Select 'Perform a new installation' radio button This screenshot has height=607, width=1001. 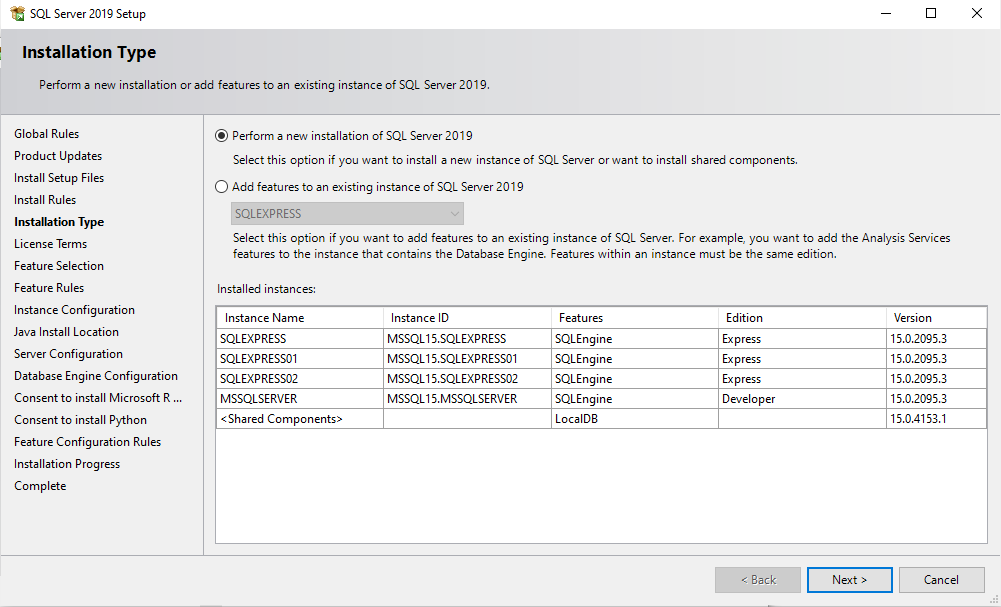pos(222,136)
